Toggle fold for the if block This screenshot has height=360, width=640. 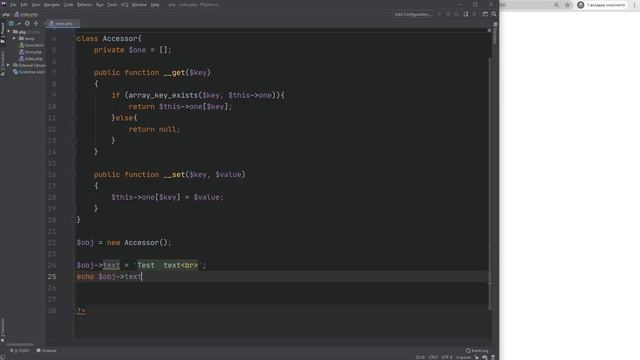pyautogui.click(x=74, y=96)
